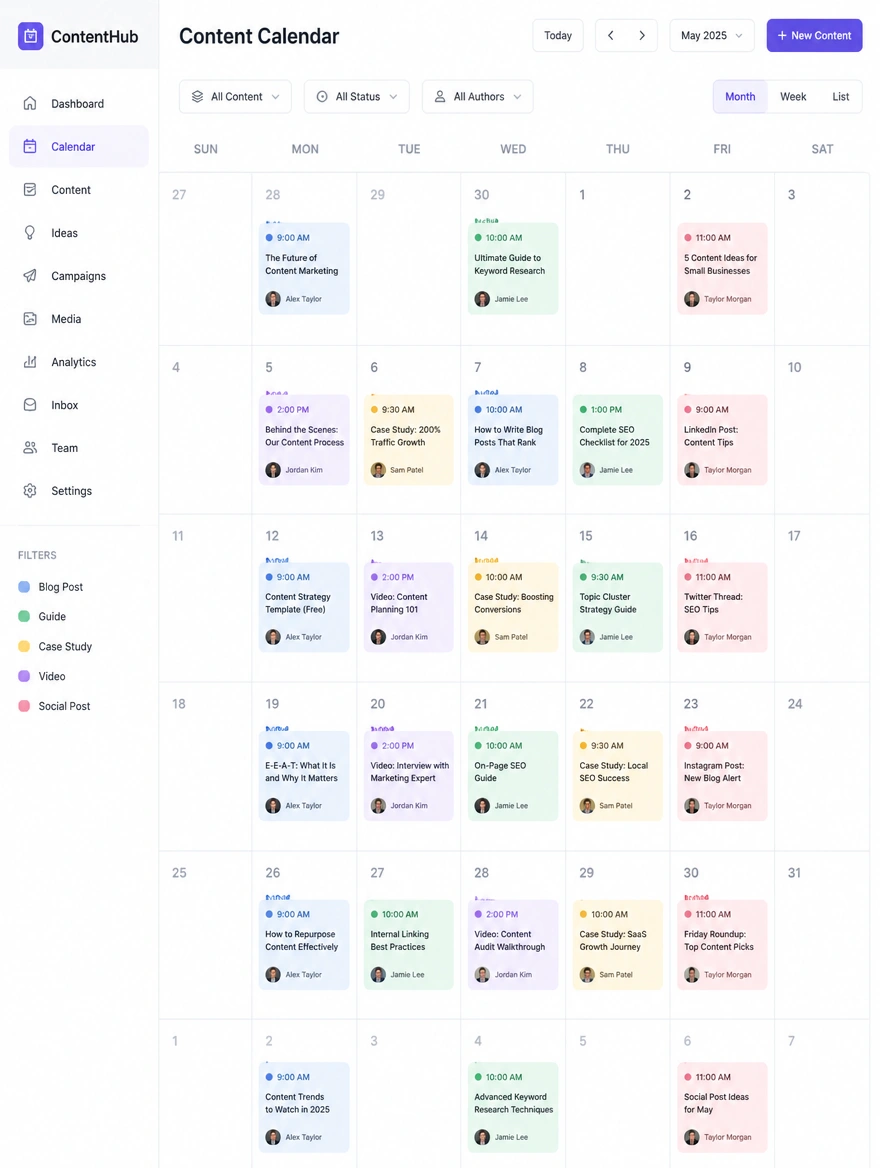Click the plus icon in New Content

pos(782,36)
